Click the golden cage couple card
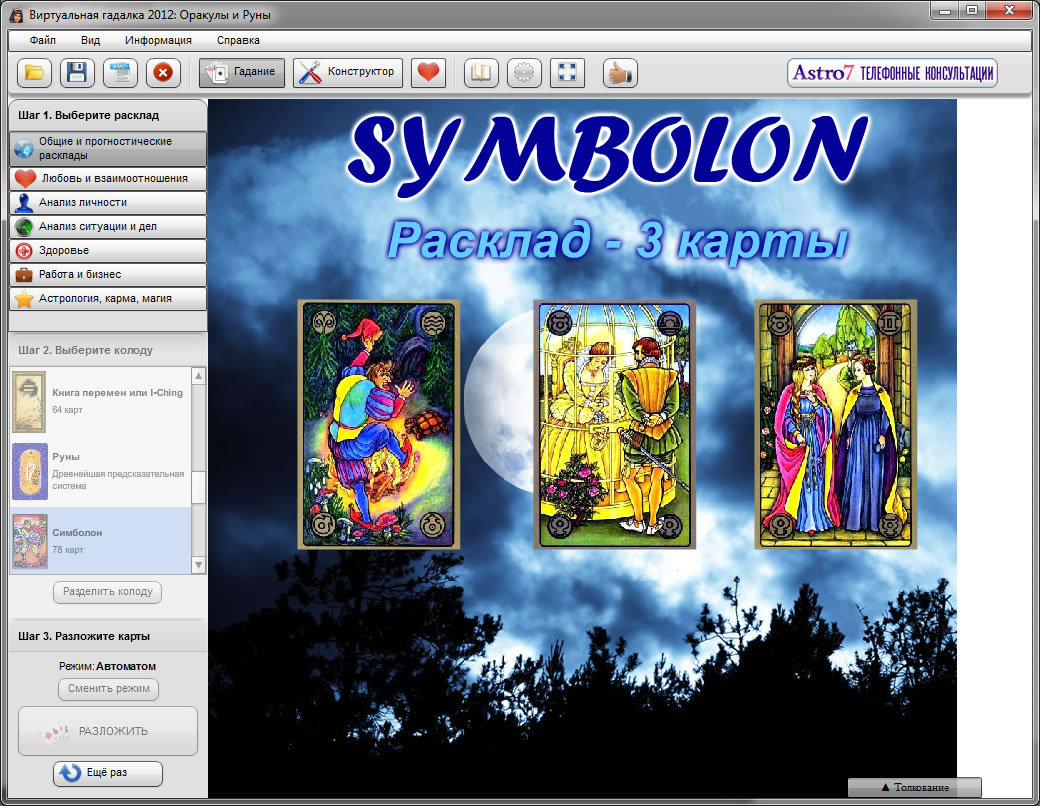 click(615, 425)
